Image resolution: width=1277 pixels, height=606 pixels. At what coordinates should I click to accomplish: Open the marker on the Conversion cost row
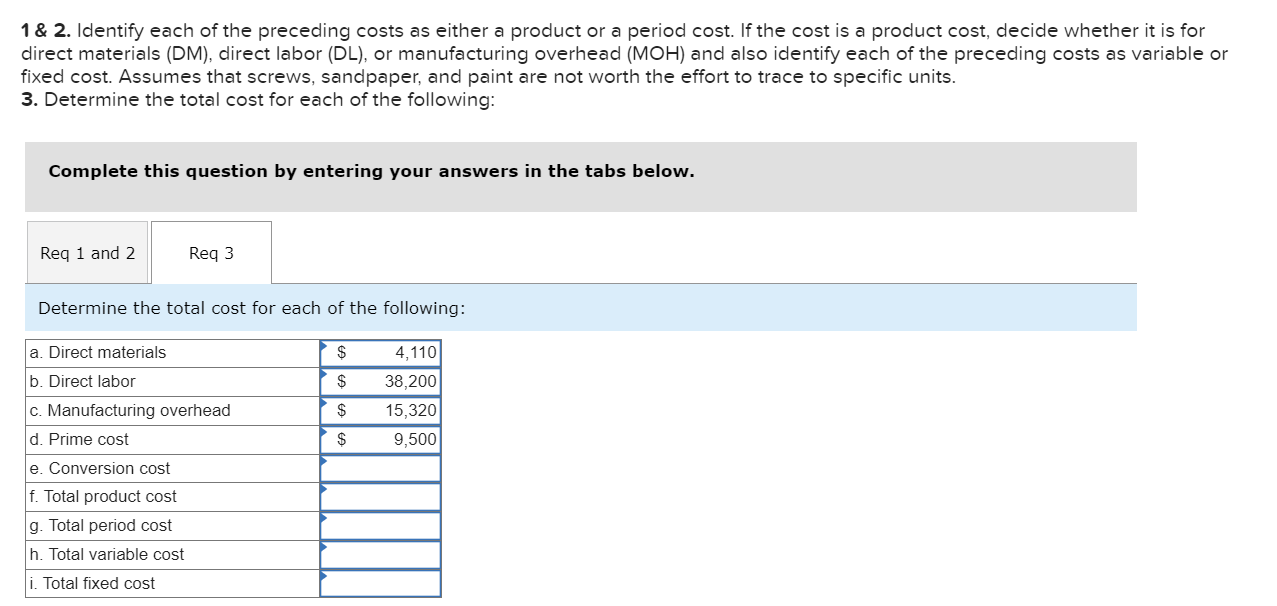323,462
